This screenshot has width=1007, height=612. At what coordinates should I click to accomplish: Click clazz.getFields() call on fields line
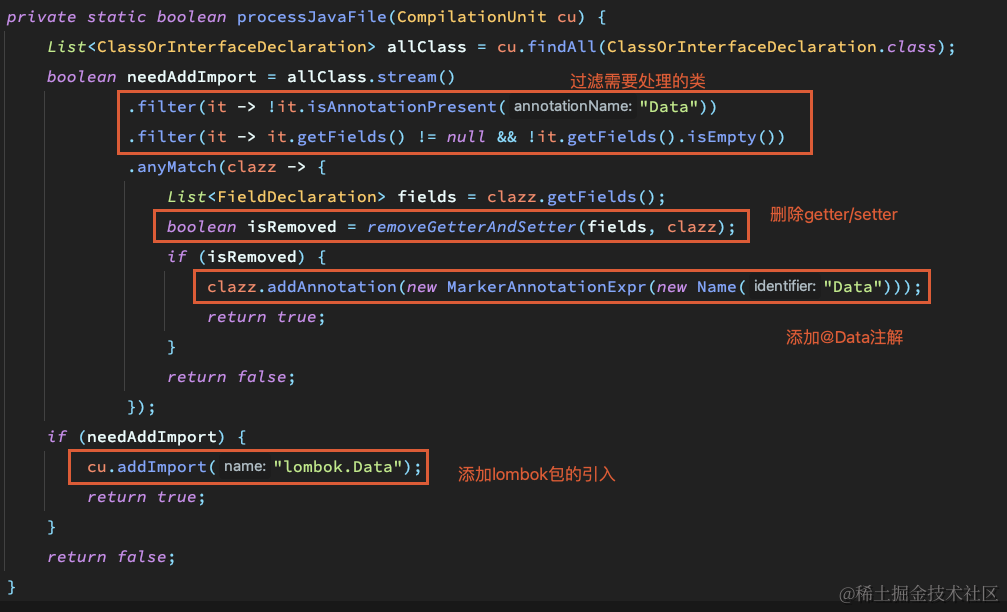pos(570,197)
